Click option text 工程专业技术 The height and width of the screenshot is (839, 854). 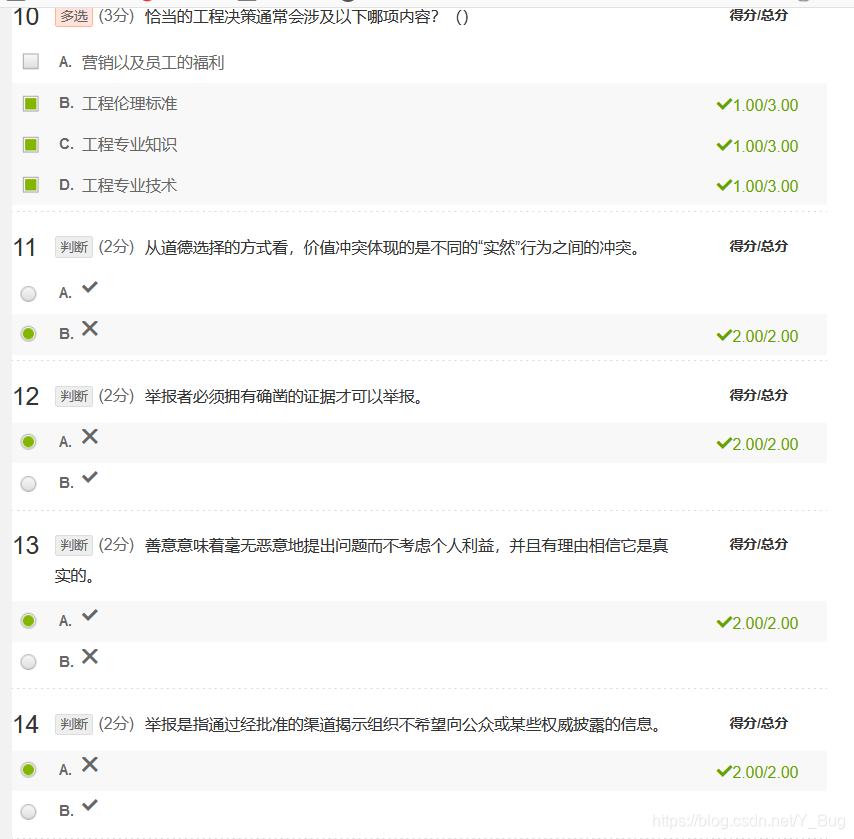point(130,185)
